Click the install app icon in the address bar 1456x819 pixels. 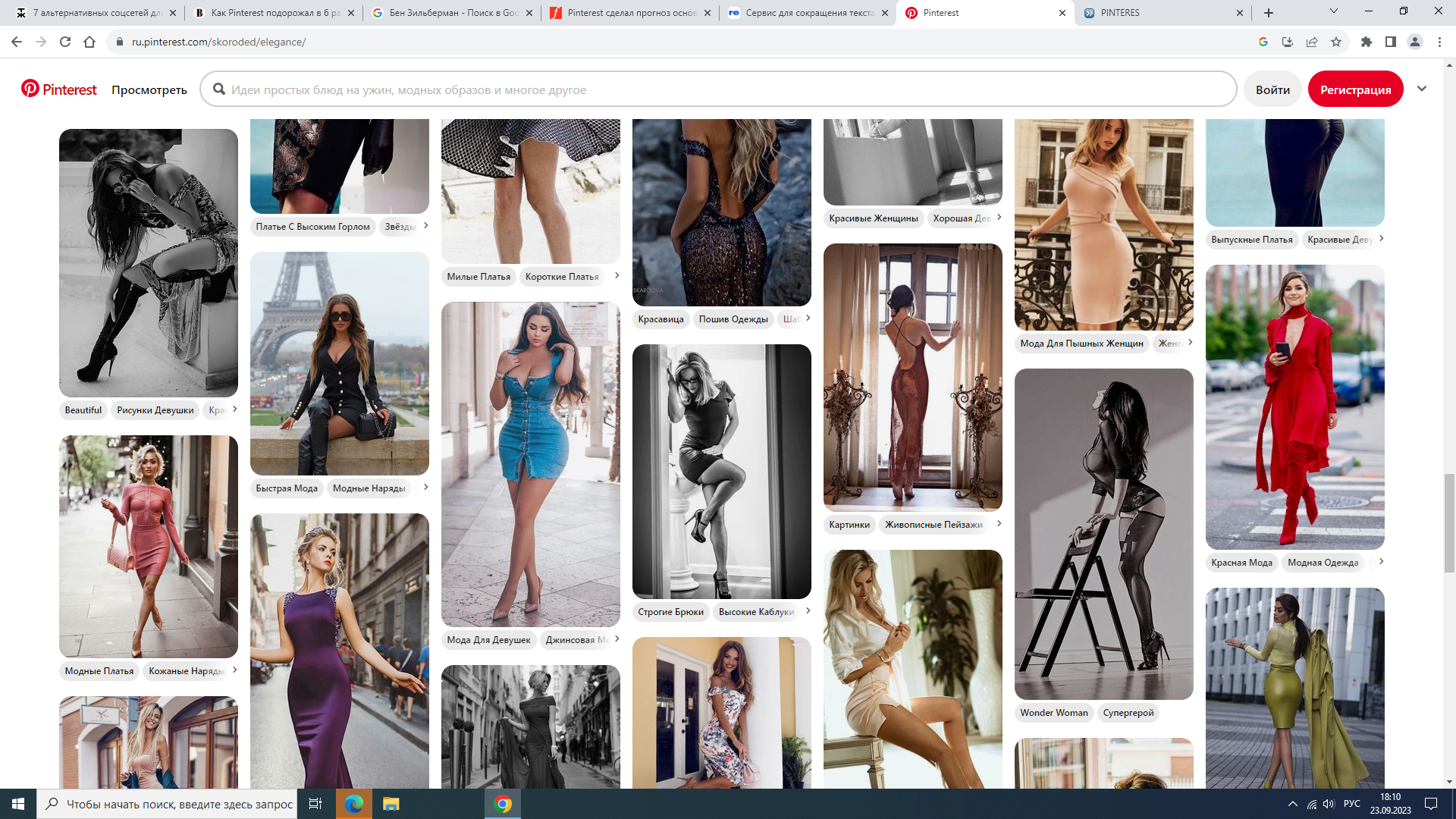1288,42
